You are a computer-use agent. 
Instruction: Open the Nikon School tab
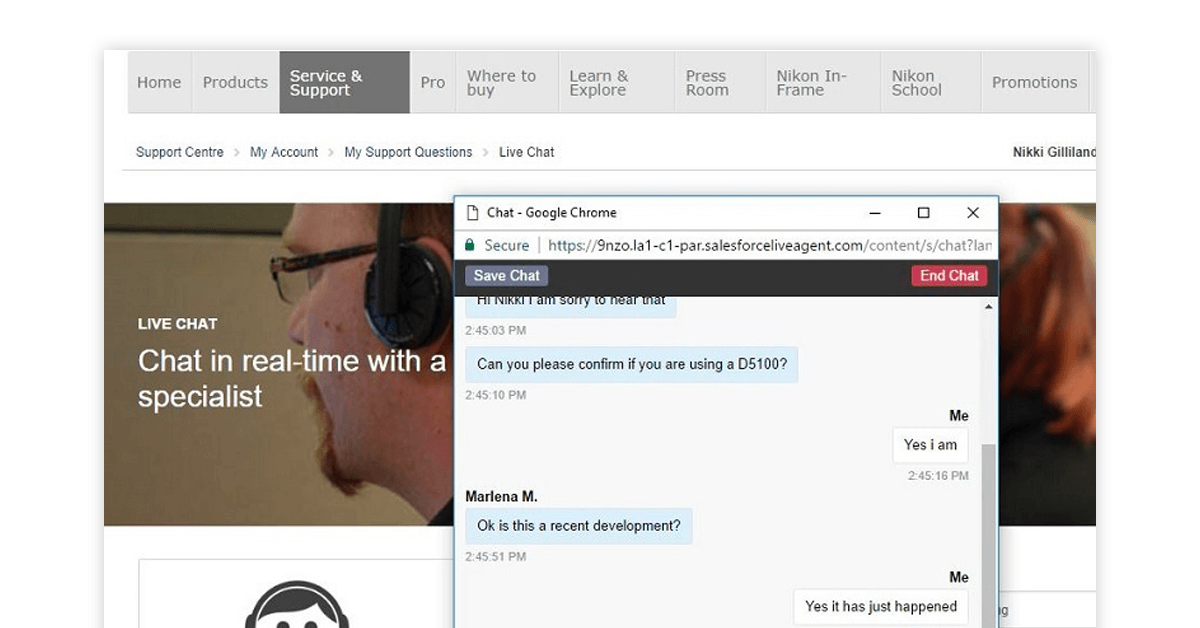[931, 83]
